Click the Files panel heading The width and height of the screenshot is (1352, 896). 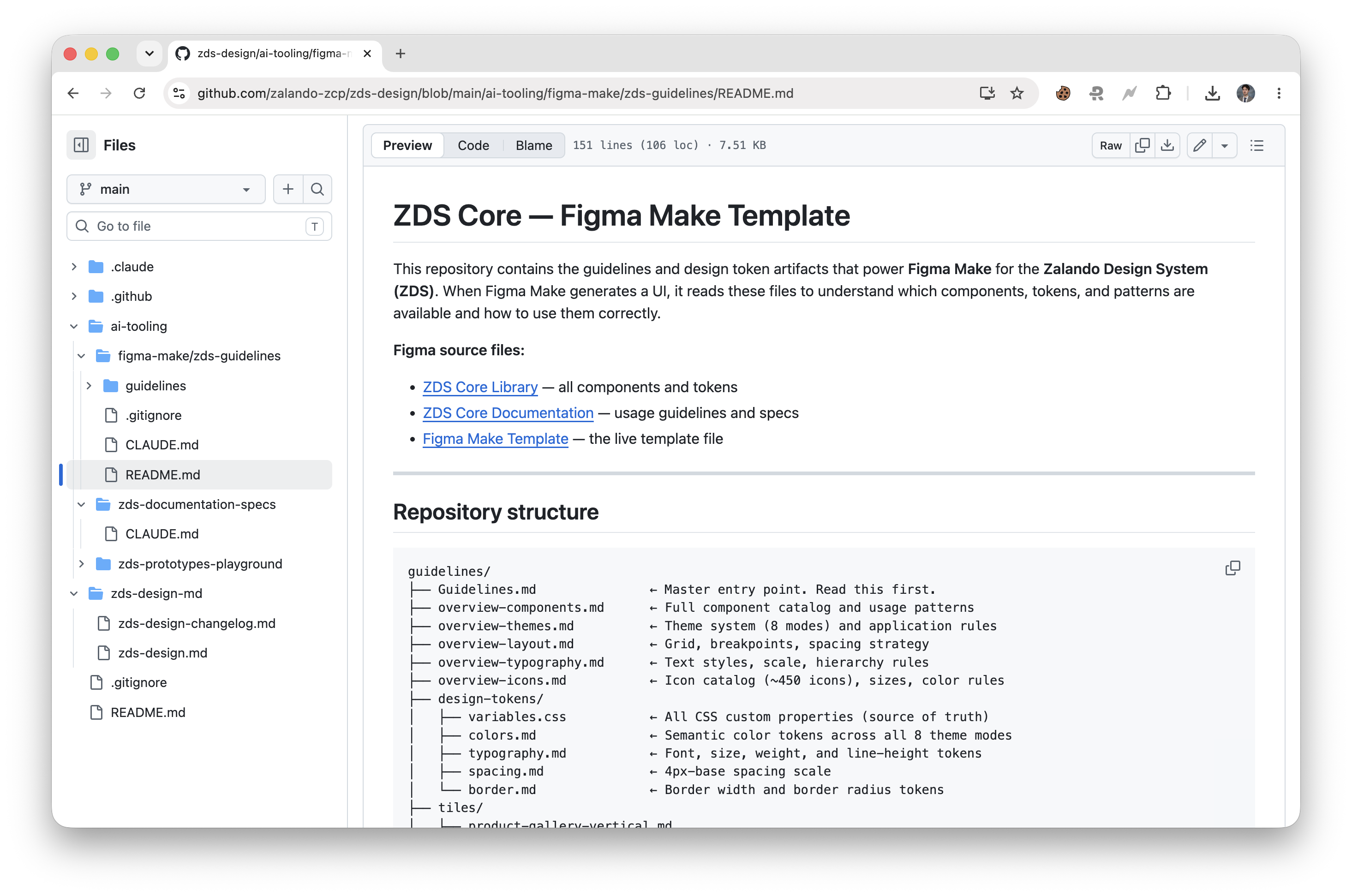point(120,145)
